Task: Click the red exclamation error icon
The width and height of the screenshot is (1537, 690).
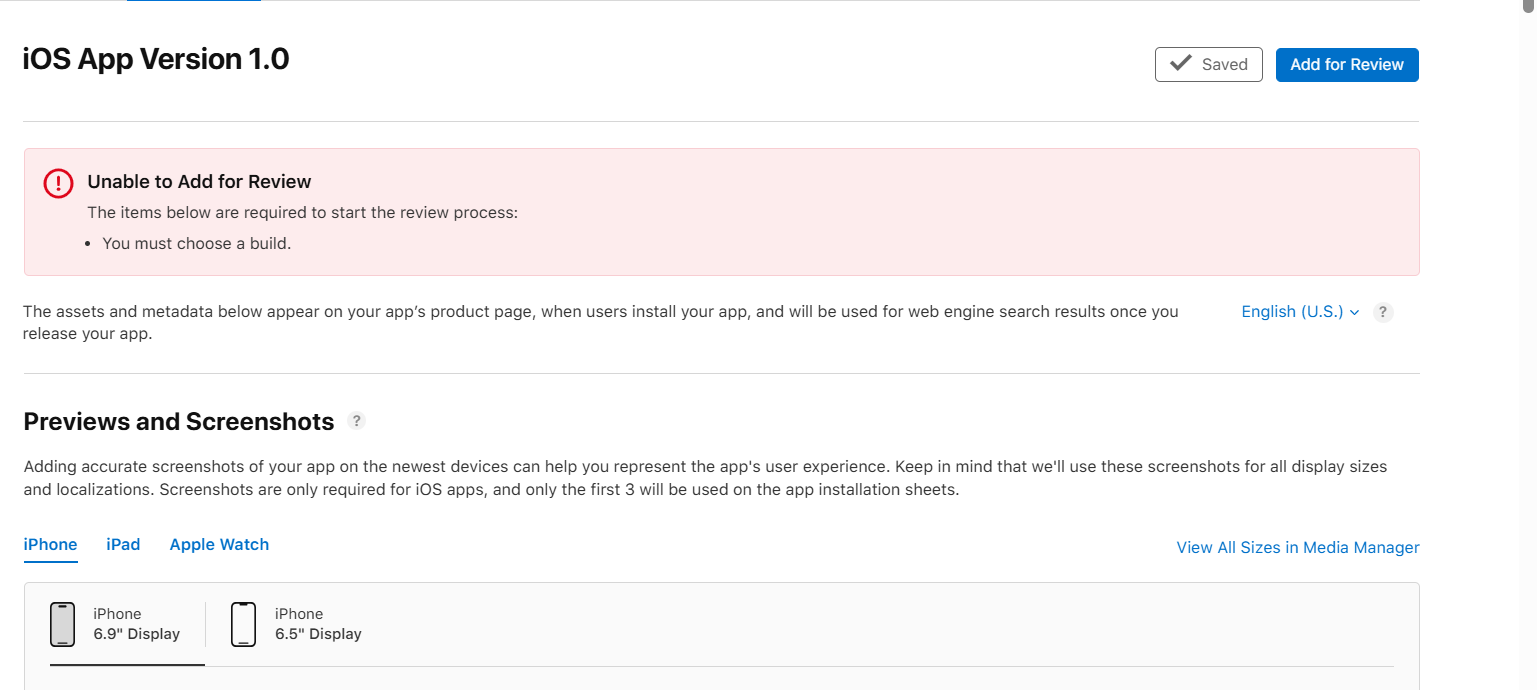Action: (59, 183)
